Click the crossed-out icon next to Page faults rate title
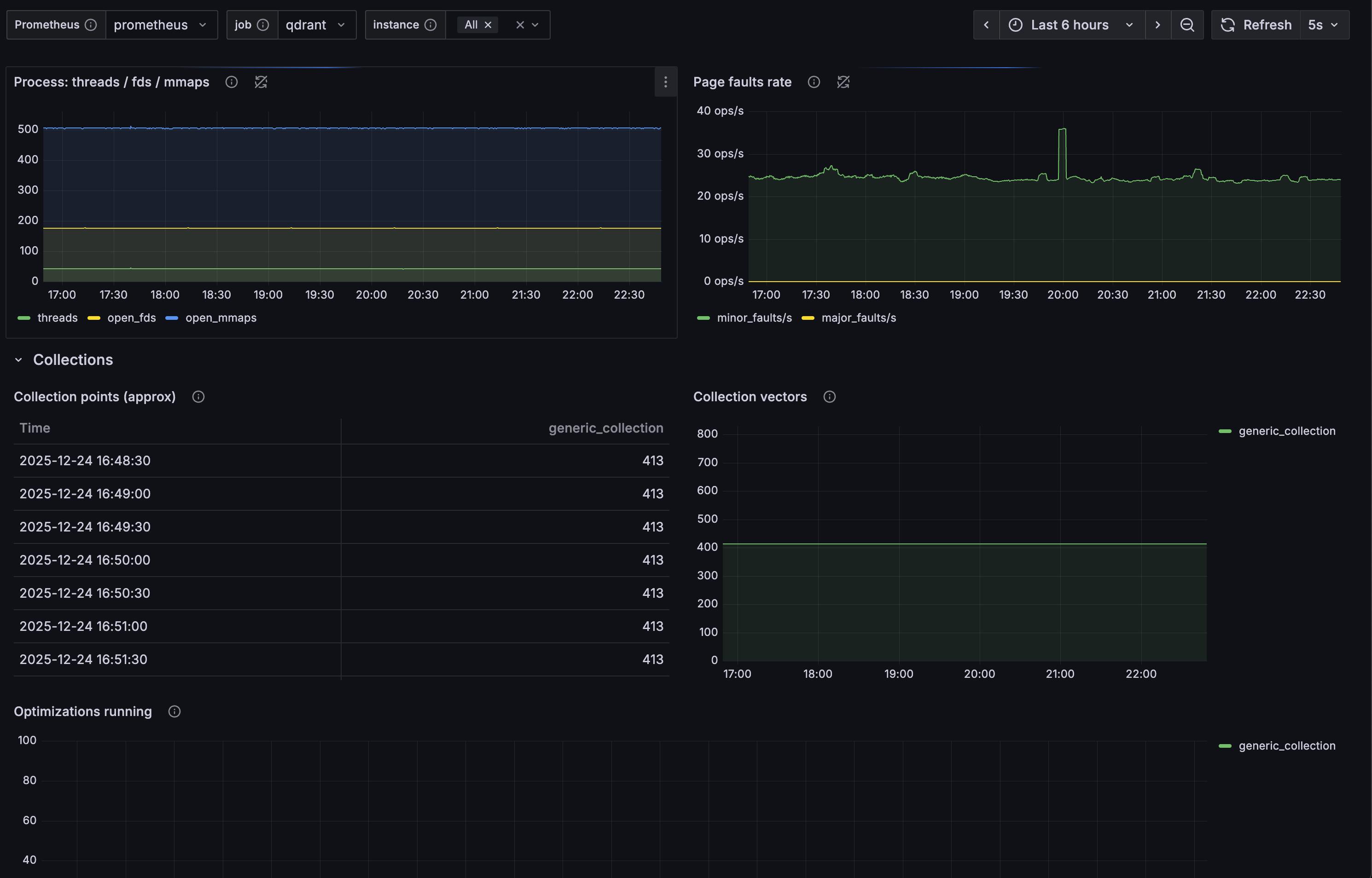The width and height of the screenshot is (1372, 878). [843, 82]
